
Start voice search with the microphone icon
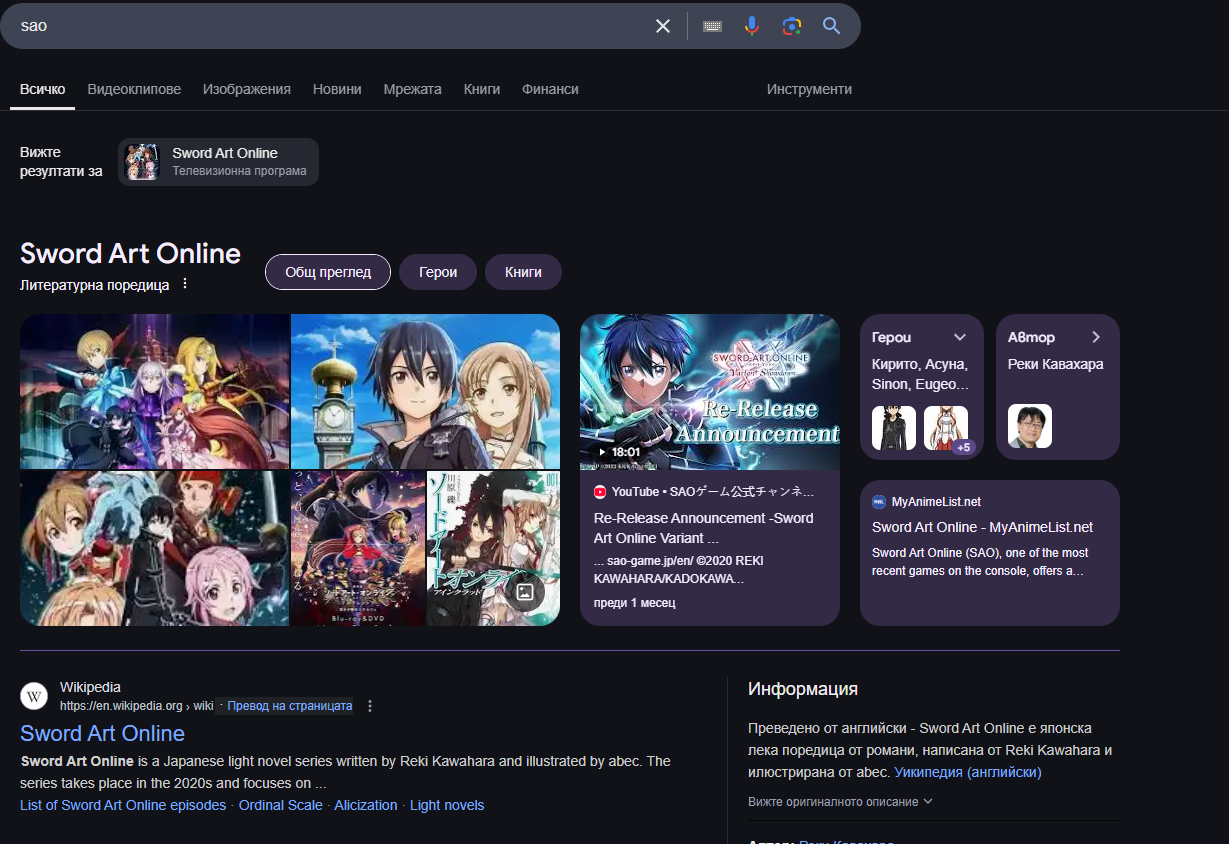click(752, 26)
